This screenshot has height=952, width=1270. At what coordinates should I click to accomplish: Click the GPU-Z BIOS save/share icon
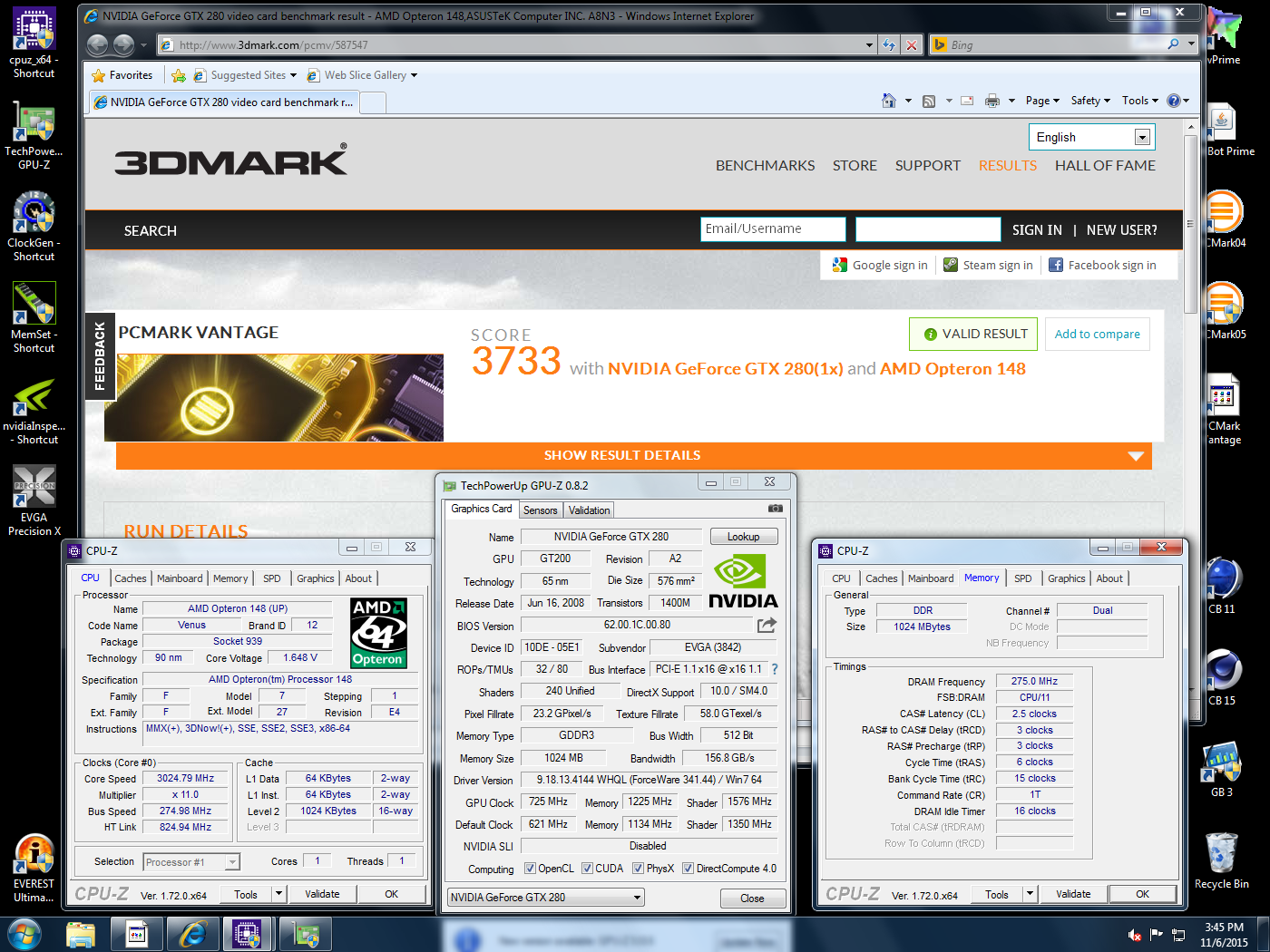point(767,625)
